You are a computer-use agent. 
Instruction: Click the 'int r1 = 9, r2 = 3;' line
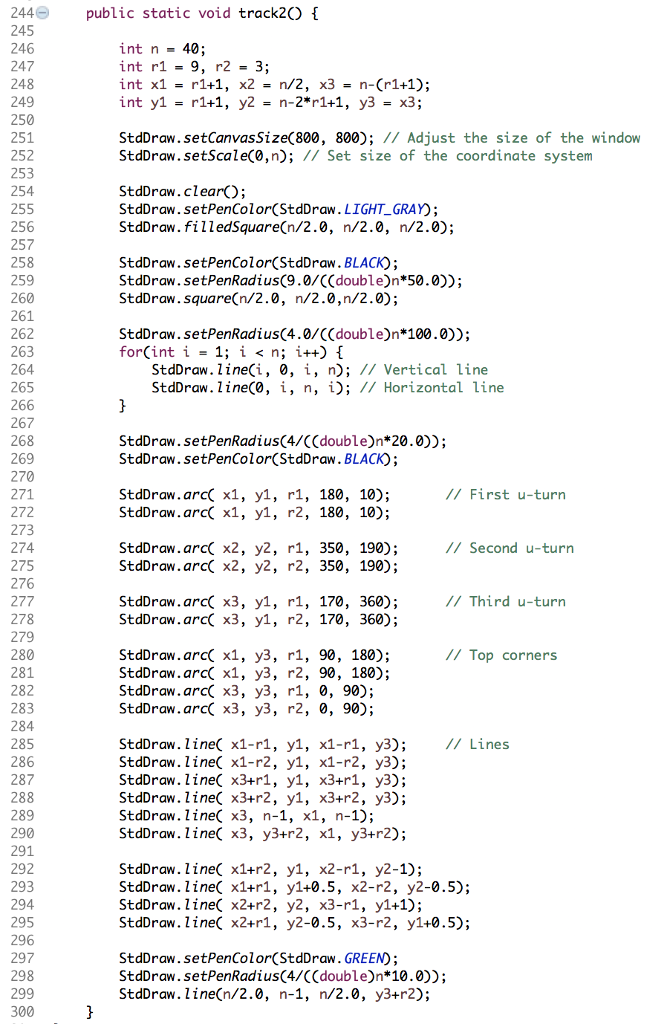click(194, 67)
